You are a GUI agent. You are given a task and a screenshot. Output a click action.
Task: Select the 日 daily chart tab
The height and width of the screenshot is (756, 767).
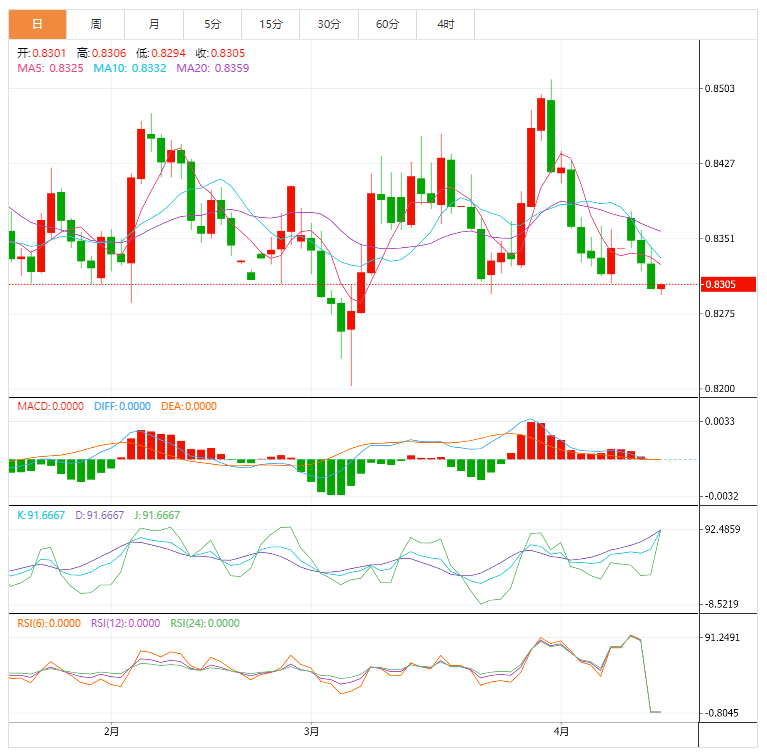[x=37, y=24]
